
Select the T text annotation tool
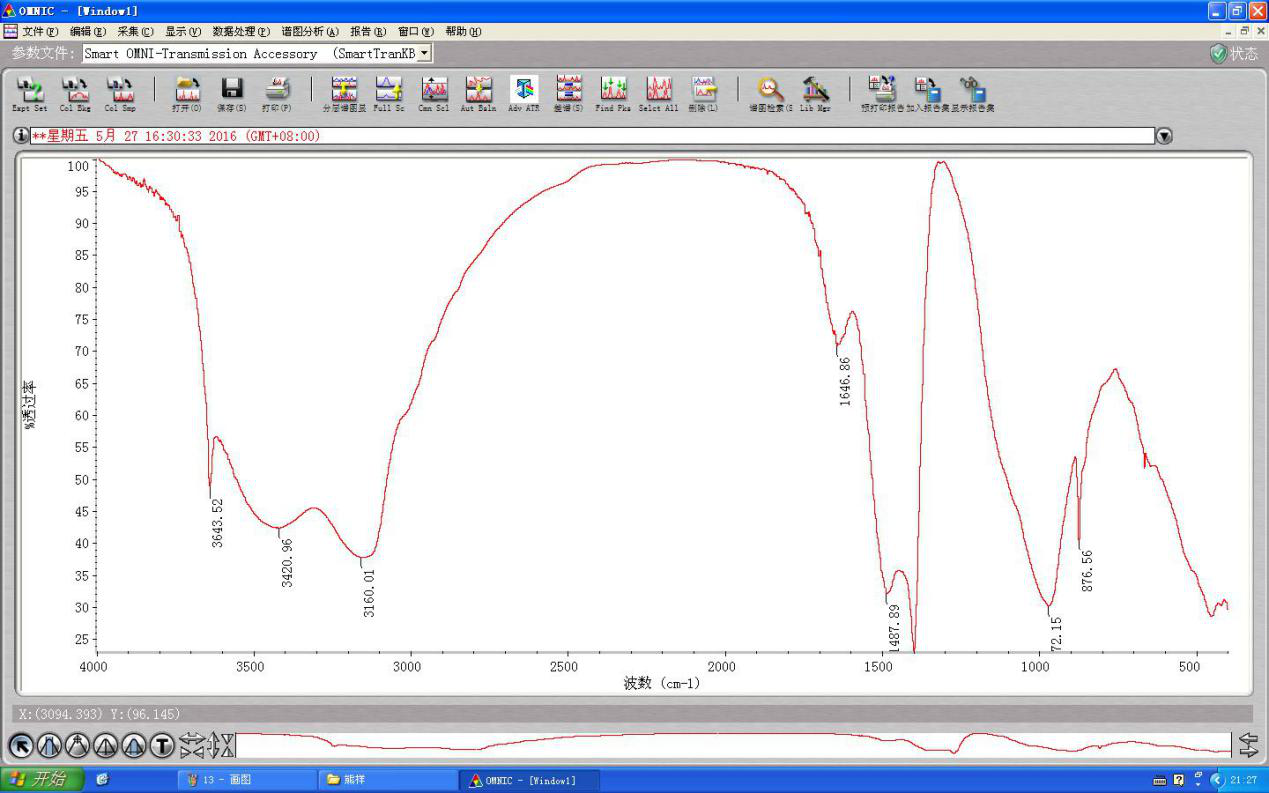161,745
